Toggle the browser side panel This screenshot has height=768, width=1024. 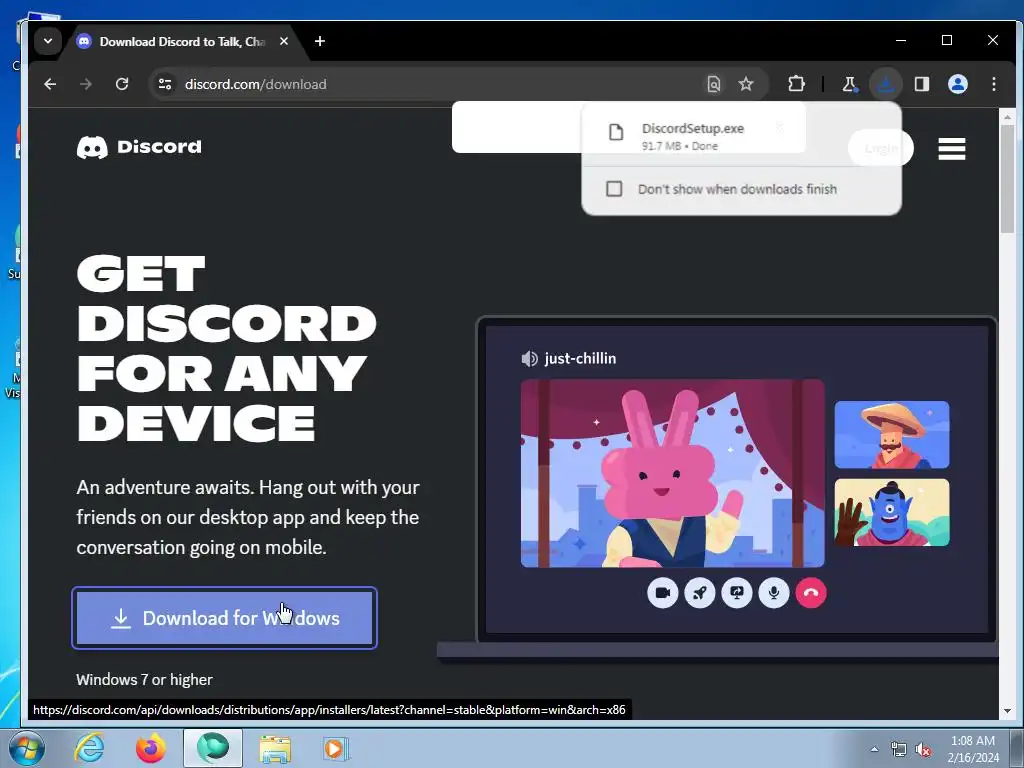coord(921,84)
